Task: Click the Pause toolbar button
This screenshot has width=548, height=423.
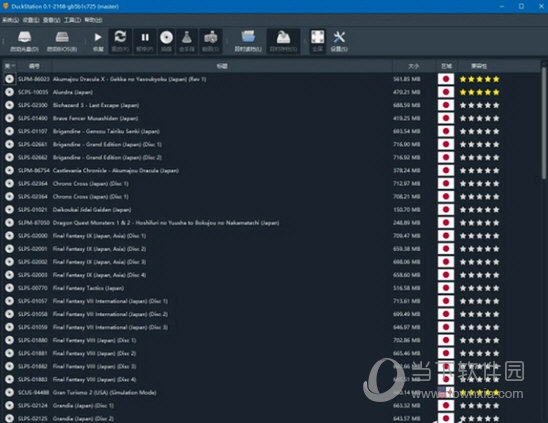Action: point(145,41)
